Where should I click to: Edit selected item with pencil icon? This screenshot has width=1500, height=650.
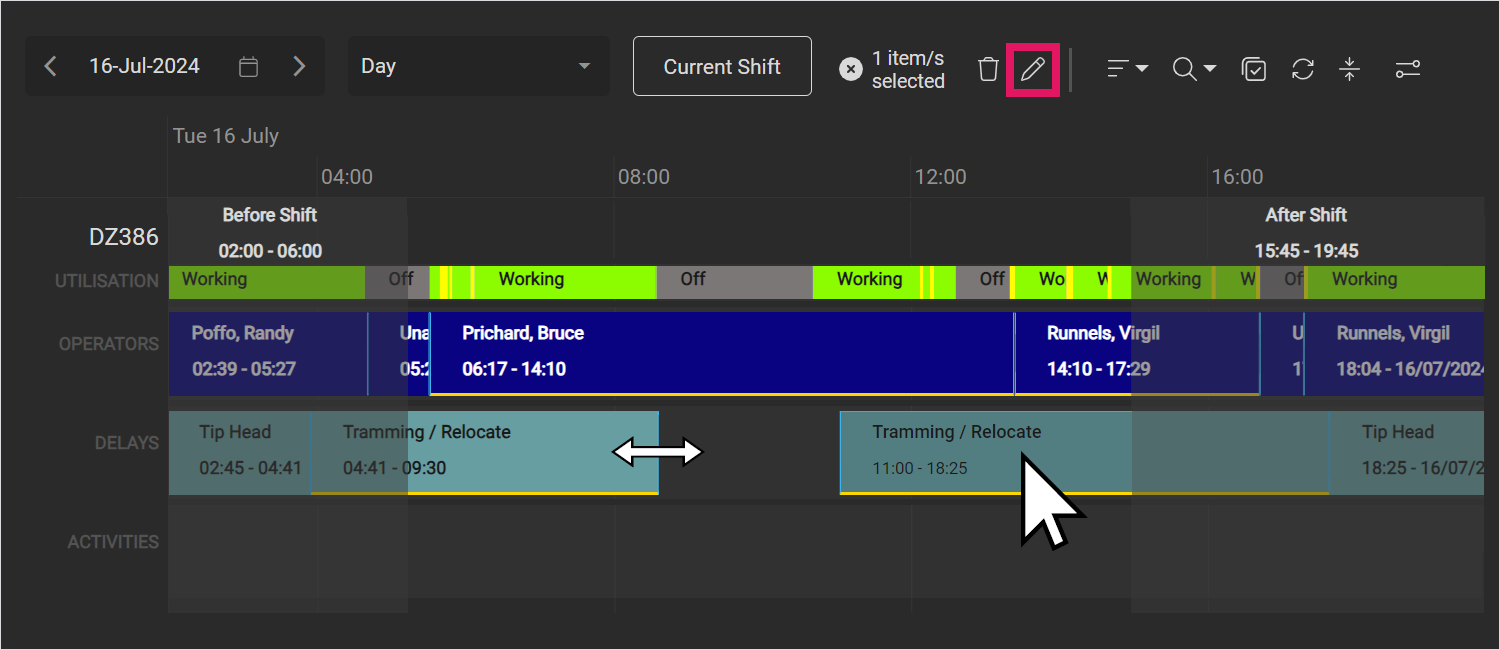[x=1032, y=69]
